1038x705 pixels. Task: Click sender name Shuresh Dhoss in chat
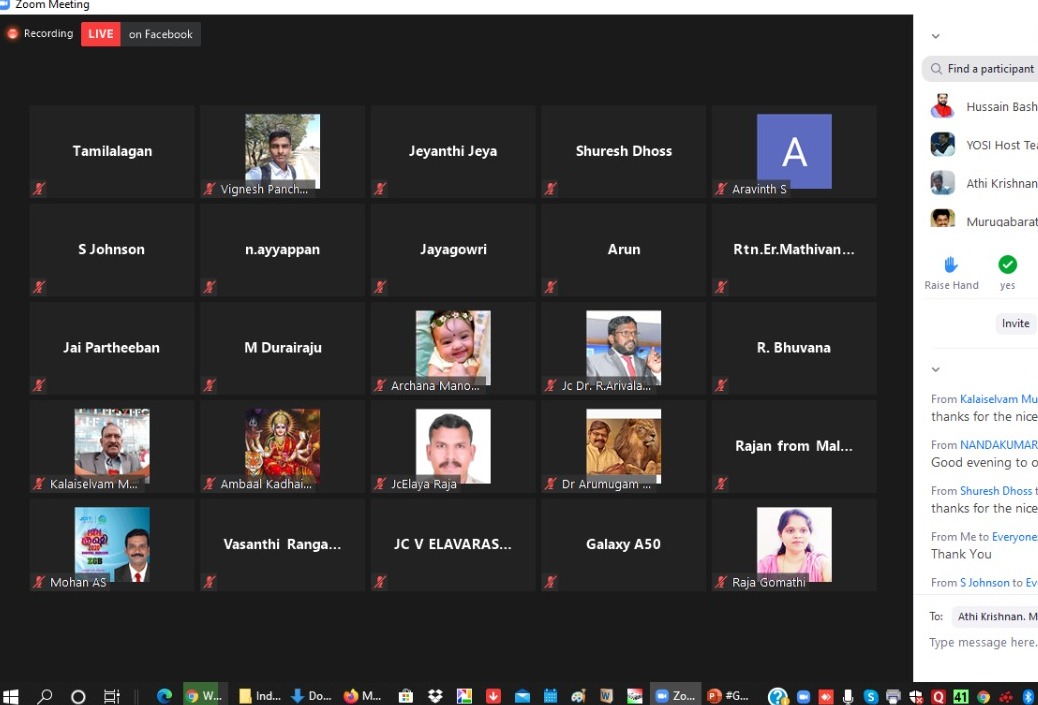click(995, 491)
